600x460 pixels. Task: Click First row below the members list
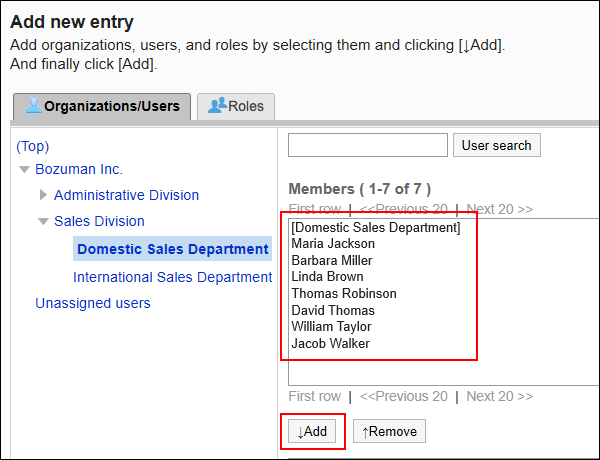pos(315,396)
